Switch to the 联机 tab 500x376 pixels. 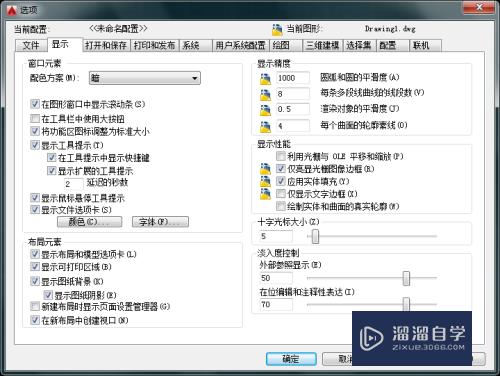[425, 45]
